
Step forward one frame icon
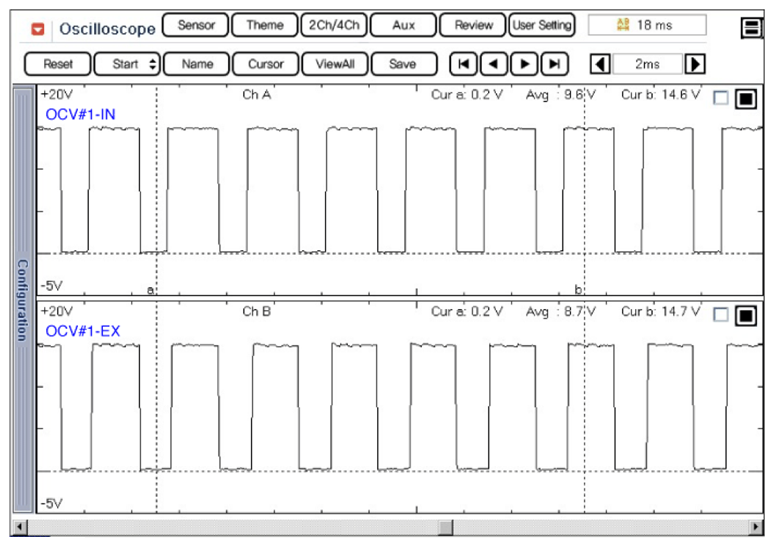tap(524, 64)
